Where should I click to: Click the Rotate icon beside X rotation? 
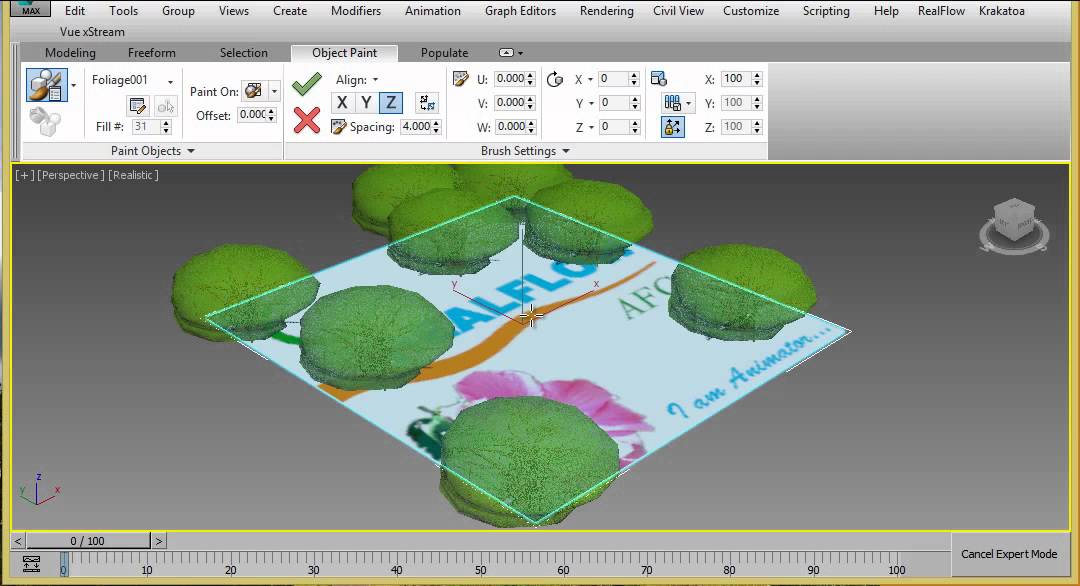click(554, 80)
